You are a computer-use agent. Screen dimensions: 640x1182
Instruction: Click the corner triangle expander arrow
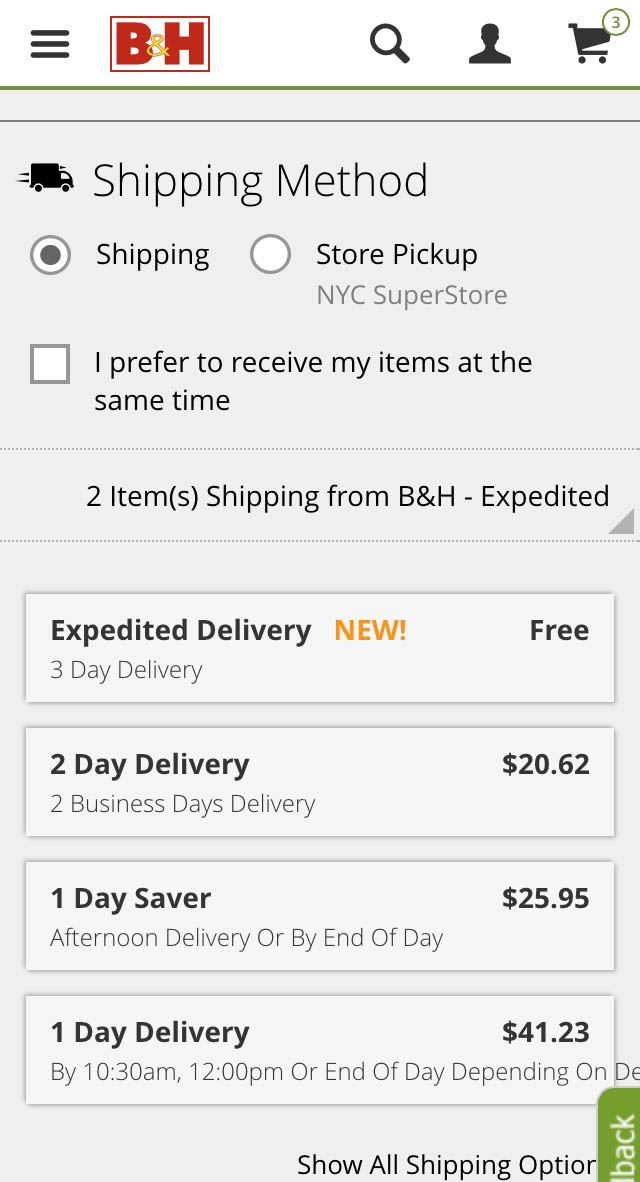(622, 521)
